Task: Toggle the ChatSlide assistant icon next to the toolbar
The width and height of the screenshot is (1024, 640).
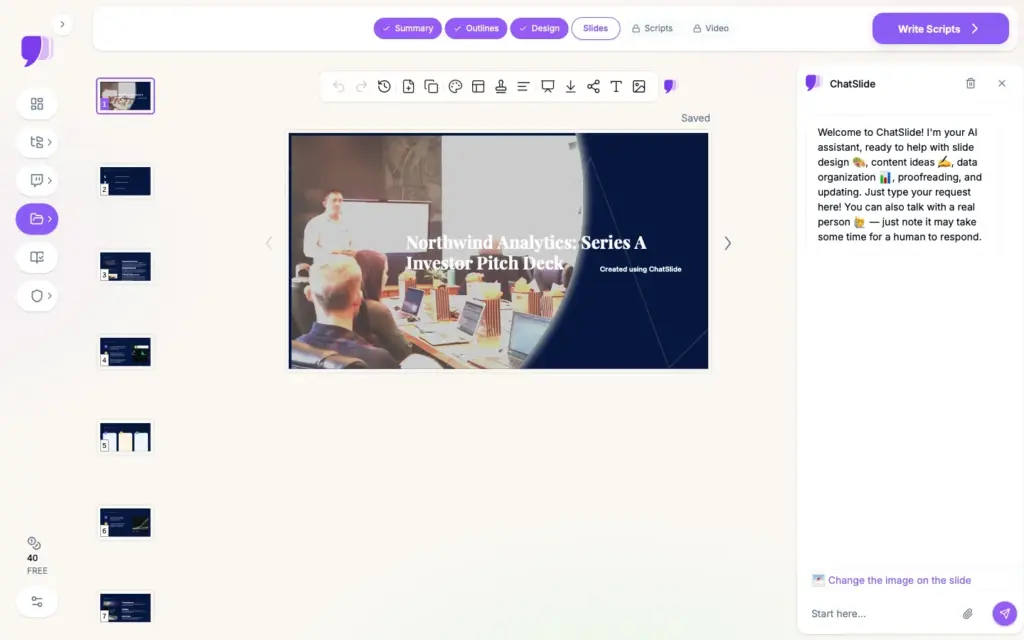Action: point(670,86)
